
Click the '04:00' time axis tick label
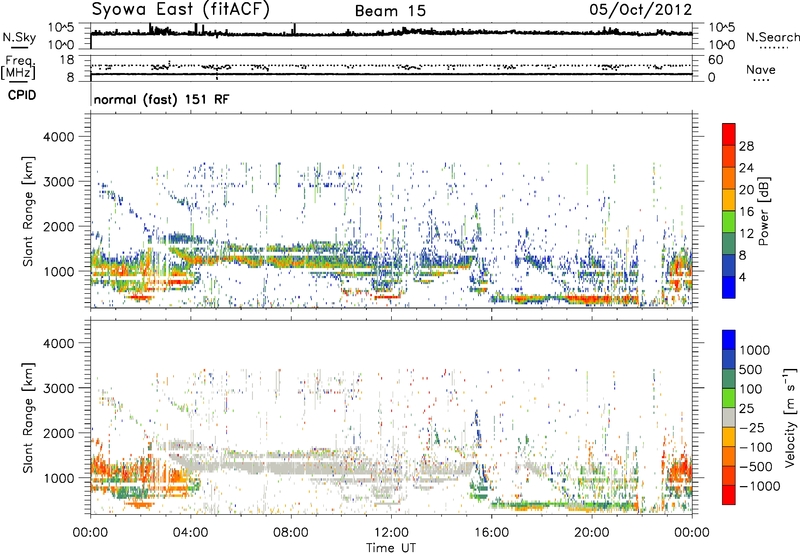coord(191,533)
